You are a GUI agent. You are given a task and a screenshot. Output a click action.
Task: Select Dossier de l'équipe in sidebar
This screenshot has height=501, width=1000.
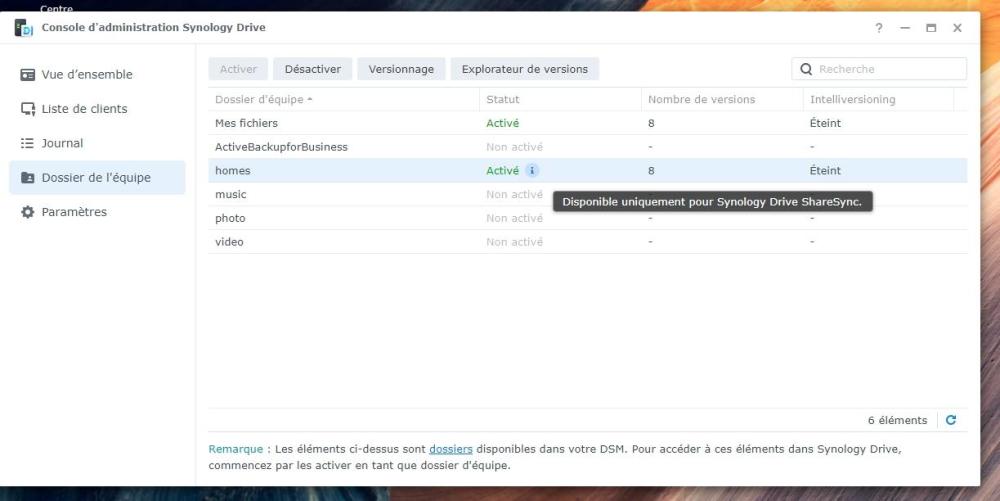pos(97,178)
